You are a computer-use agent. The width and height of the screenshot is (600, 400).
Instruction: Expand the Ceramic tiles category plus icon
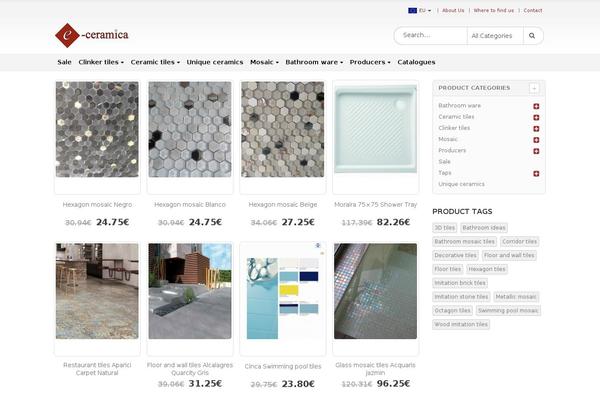(x=536, y=117)
